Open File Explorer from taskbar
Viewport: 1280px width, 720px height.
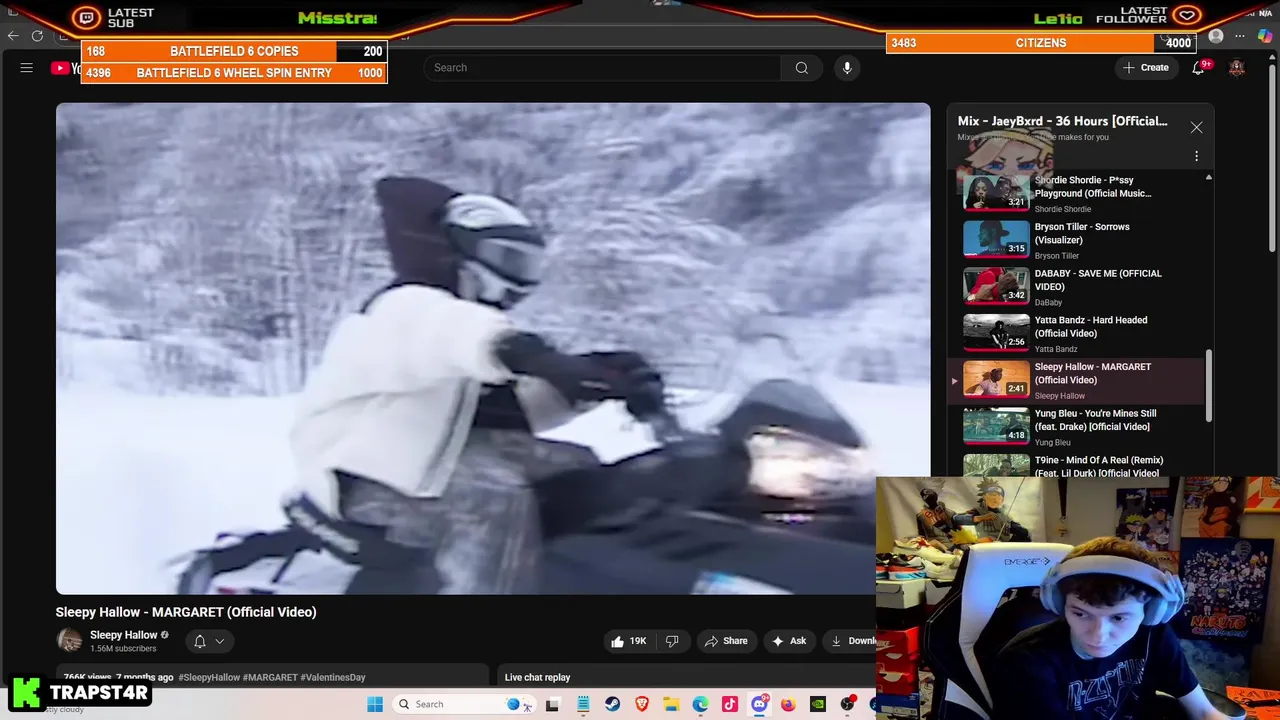[x=671, y=704]
